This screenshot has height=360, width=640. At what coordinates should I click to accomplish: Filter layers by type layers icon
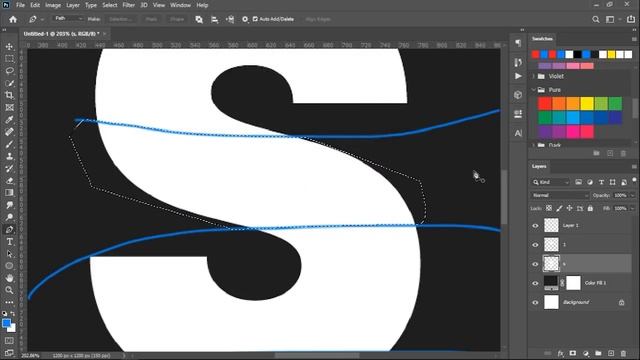coord(601,182)
